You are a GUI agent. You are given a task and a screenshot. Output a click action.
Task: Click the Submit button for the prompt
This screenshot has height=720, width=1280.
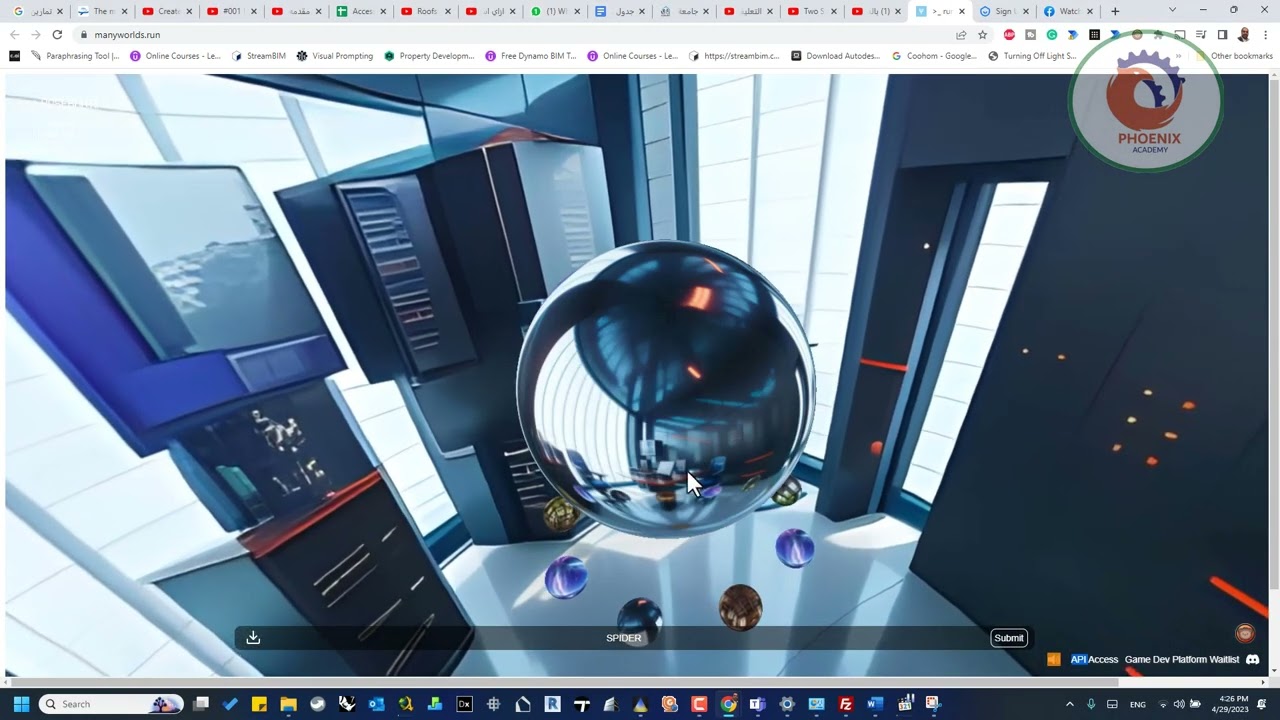[1008, 638]
